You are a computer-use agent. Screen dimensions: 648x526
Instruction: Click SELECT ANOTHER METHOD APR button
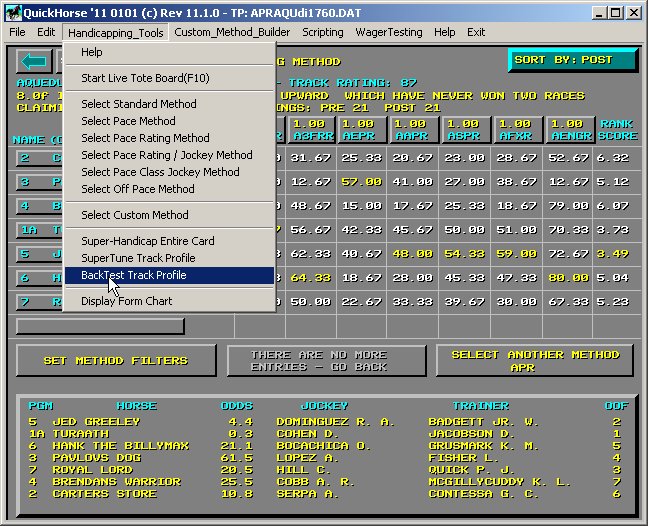point(534,361)
